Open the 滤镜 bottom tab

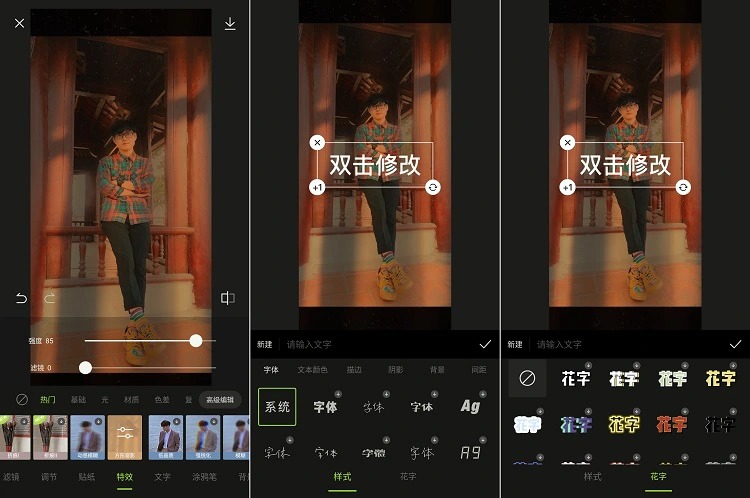click(x=11, y=476)
